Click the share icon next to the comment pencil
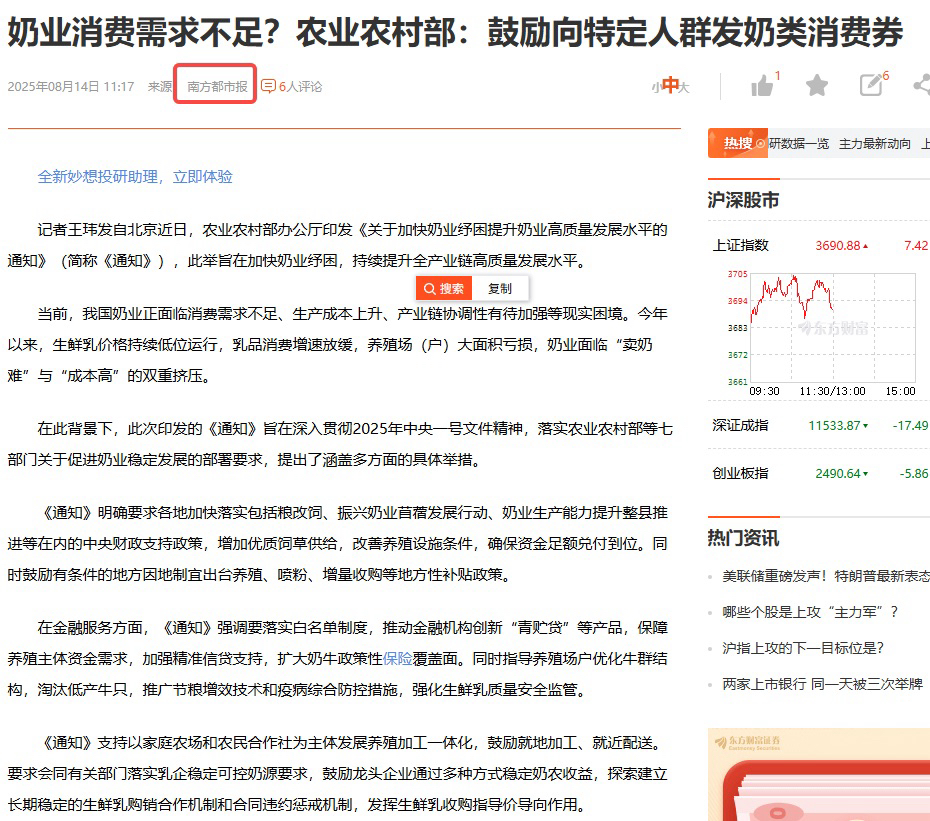Viewport: 930px width, 821px height. click(x=922, y=85)
